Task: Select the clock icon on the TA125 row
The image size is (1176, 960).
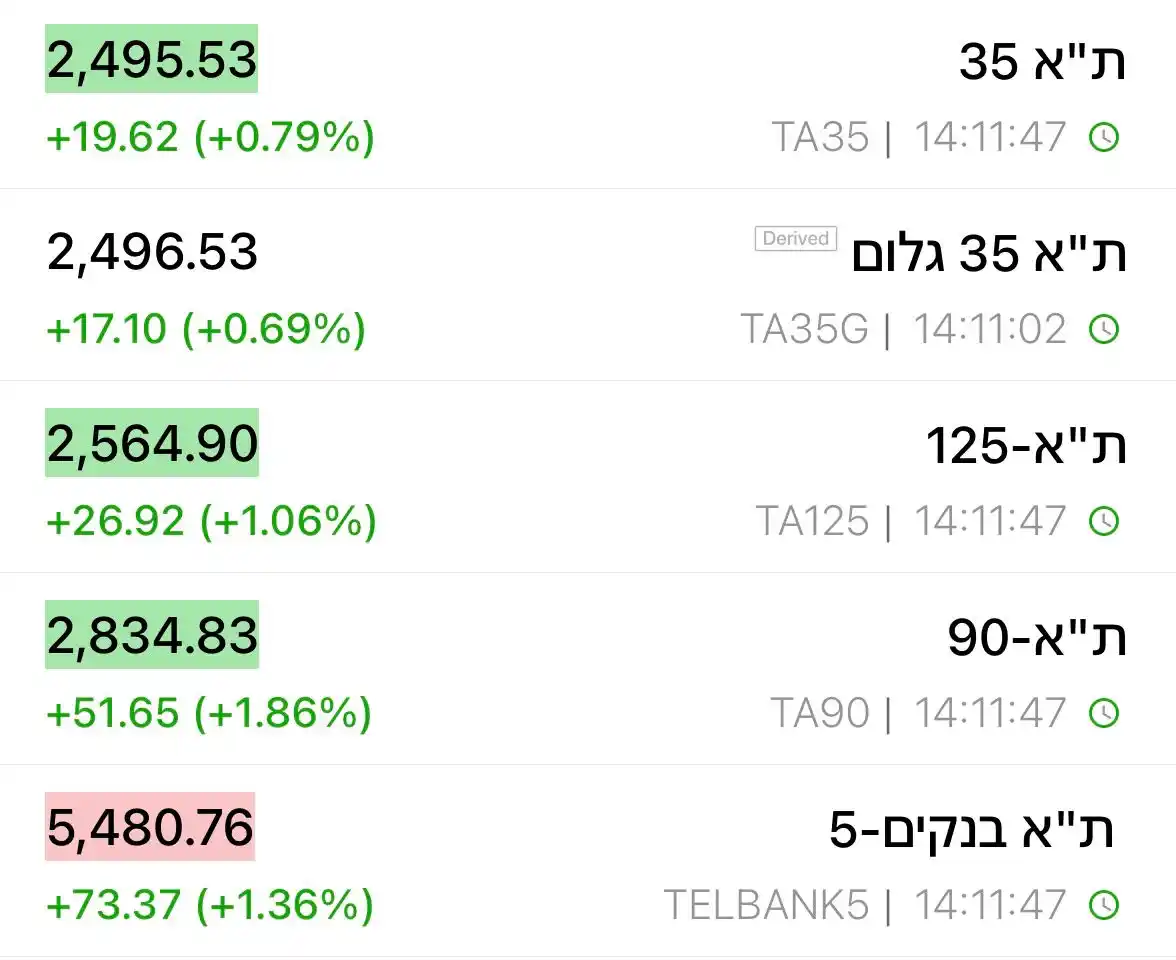Action: (x=1103, y=521)
